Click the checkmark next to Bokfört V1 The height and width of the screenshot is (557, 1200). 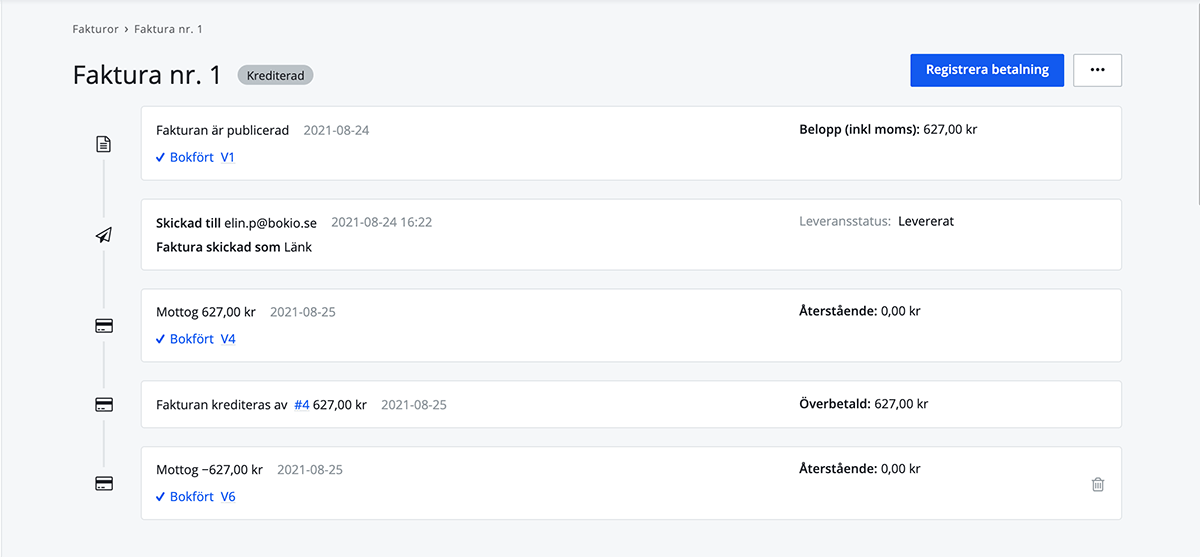pos(161,158)
